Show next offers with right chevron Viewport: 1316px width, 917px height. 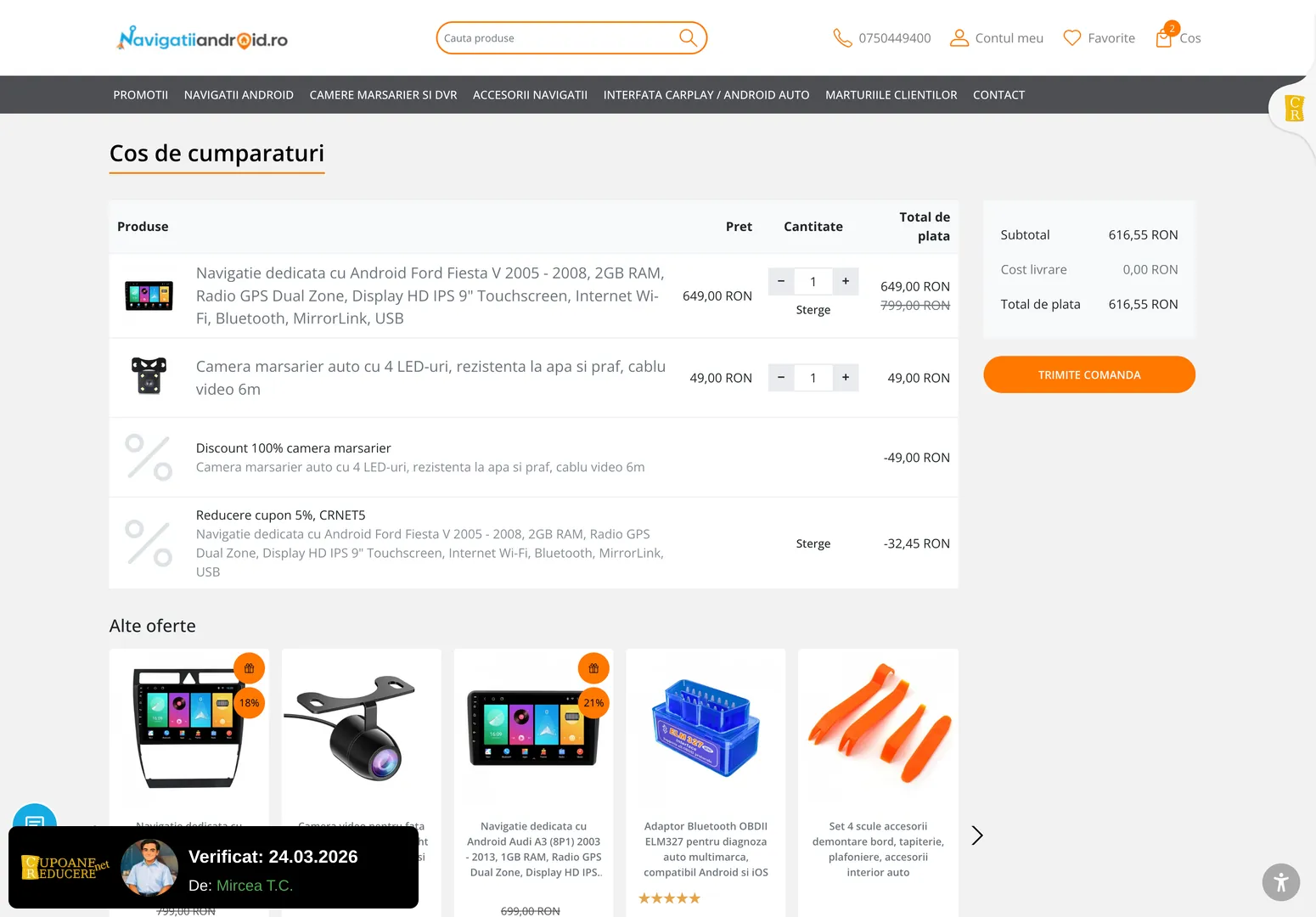(977, 835)
